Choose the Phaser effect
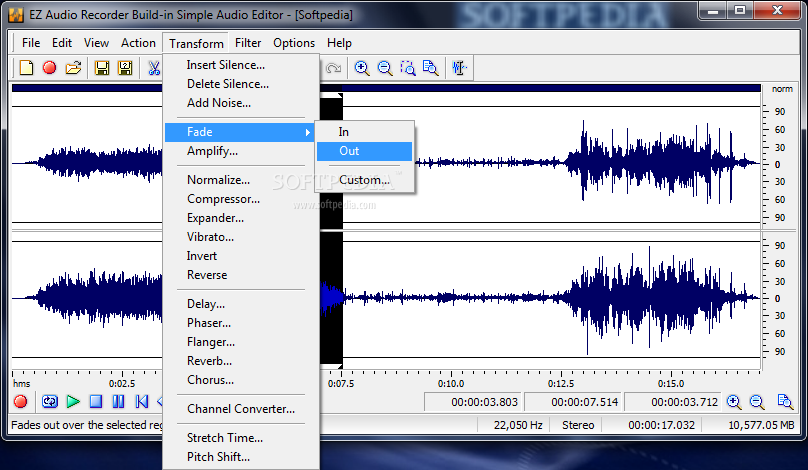This screenshot has height=470, width=808. pos(240,323)
